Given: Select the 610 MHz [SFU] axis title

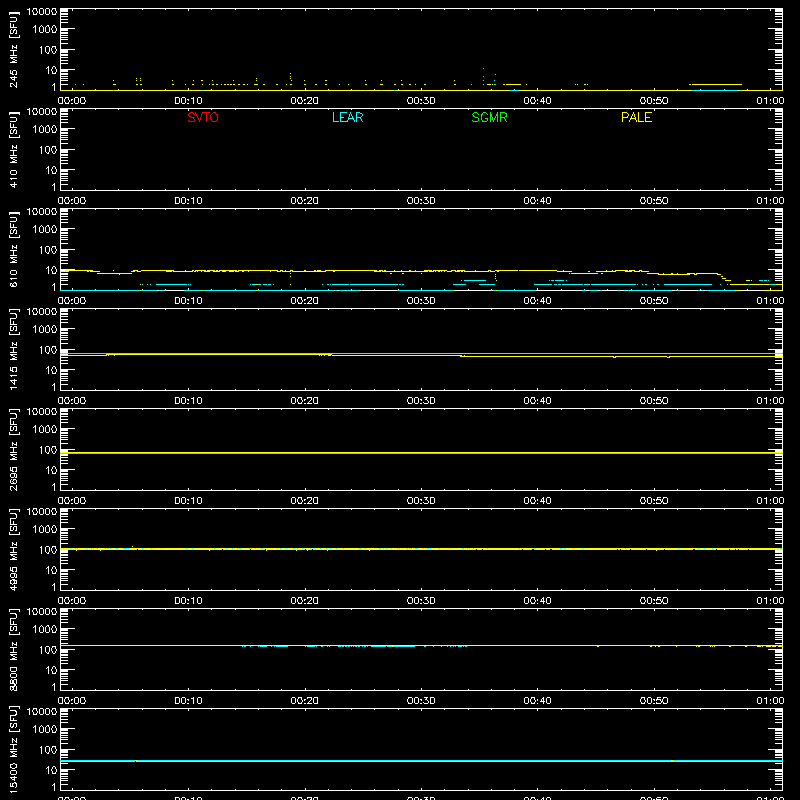Looking at the screenshot, I should tap(13, 249).
